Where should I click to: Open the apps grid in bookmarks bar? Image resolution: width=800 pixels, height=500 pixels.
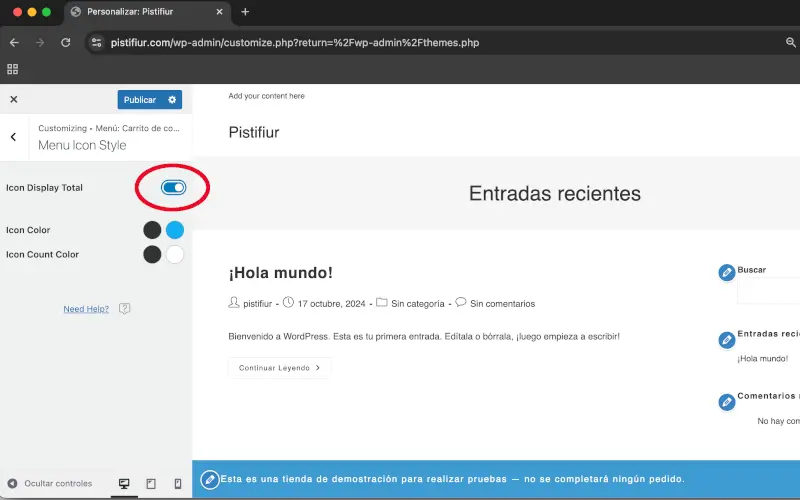tap(13, 69)
